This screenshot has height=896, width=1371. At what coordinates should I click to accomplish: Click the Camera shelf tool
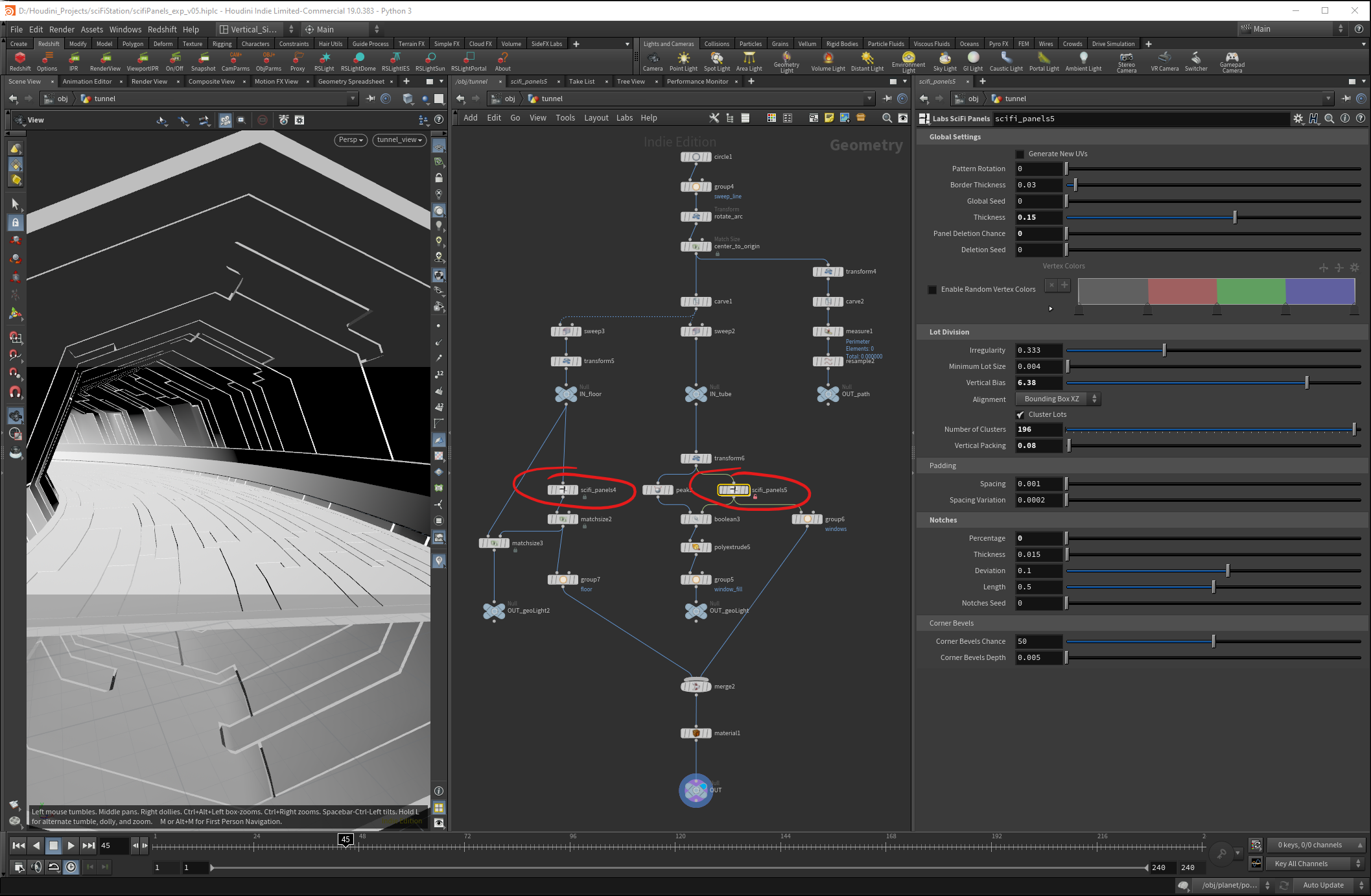(x=653, y=61)
